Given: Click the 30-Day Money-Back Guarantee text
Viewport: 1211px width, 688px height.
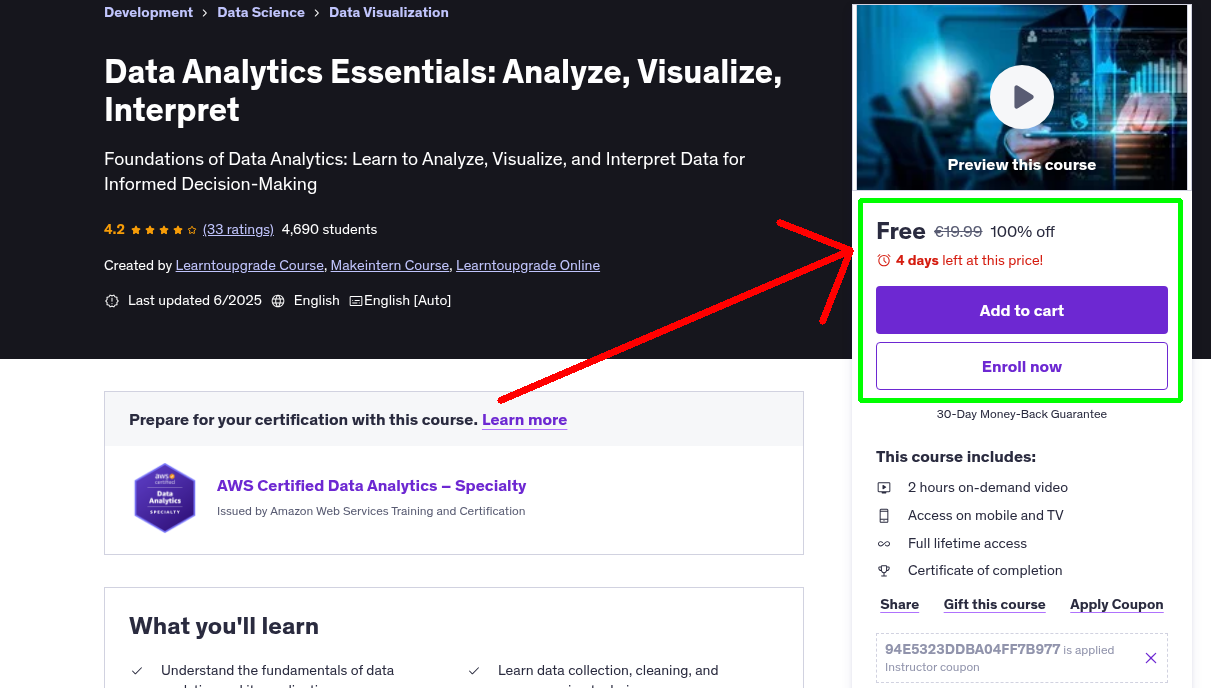Looking at the screenshot, I should tap(1021, 414).
